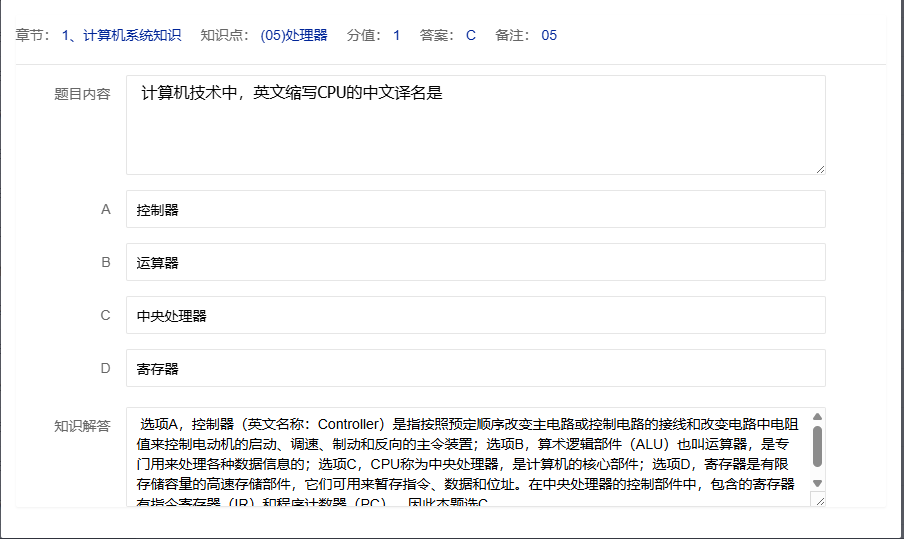Click option D field containing 寄存器
Viewport: 904px width, 539px height.
point(475,369)
